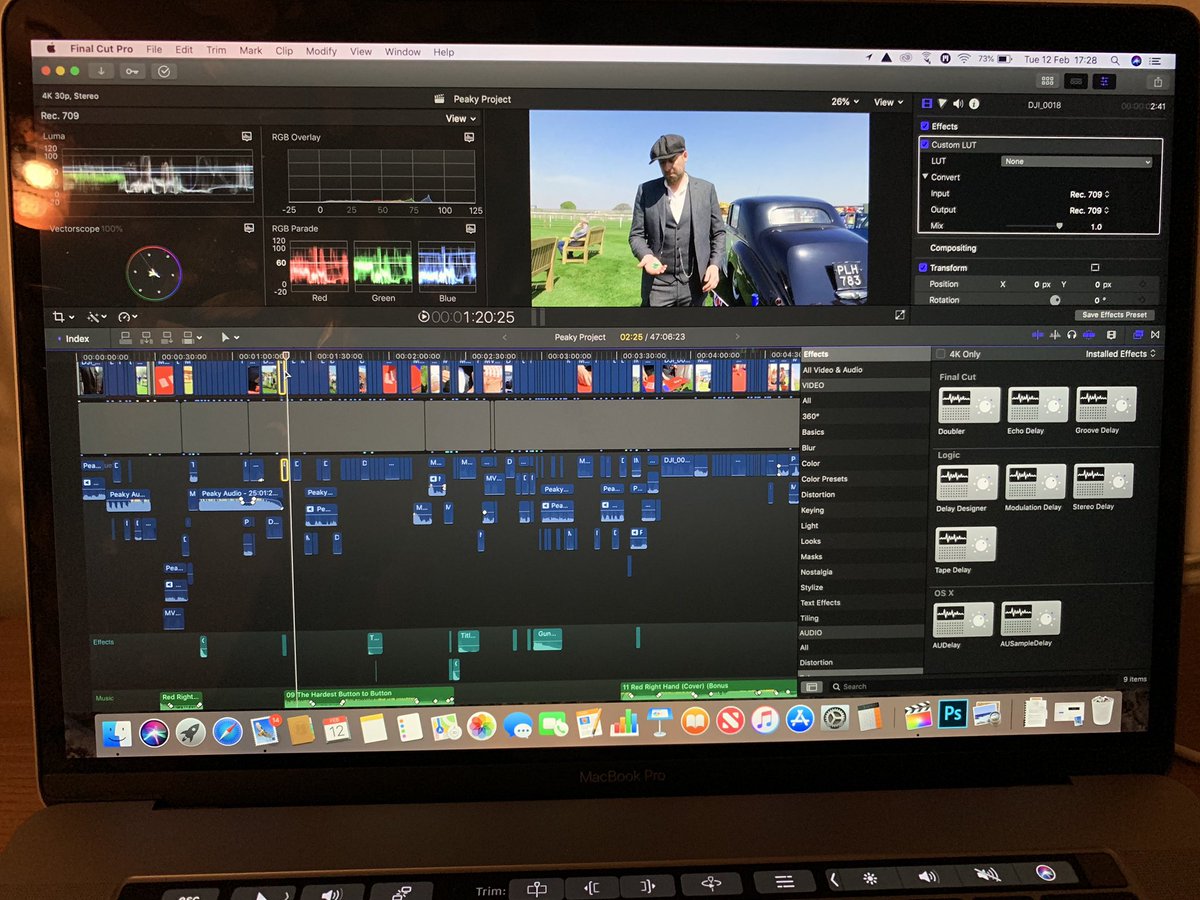Open the retime speedometer menu
The width and height of the screenshot is (1200, 900).
pyautogui.click(x=127, y=316)
